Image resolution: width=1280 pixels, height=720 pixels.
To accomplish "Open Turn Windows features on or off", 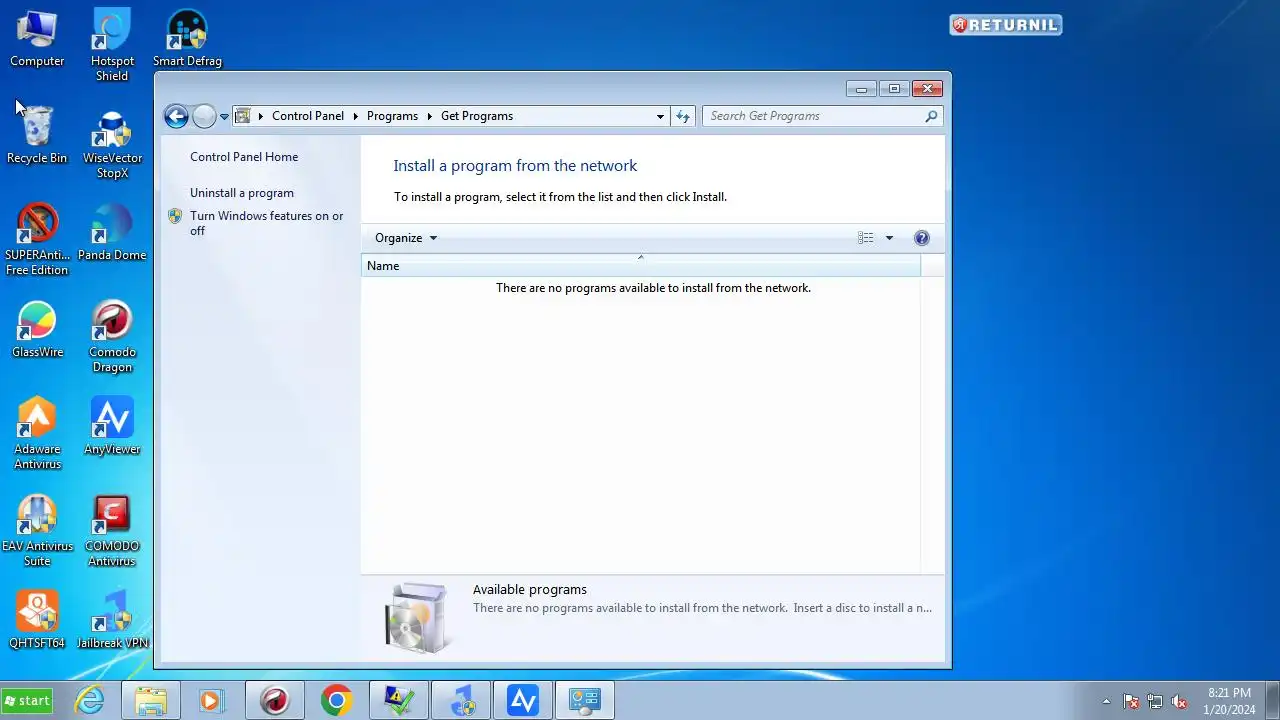I will (267, 223).
